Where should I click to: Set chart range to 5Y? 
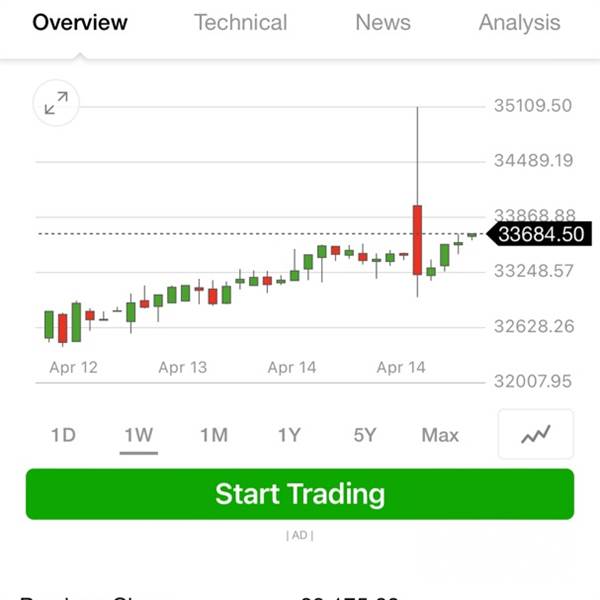pyautogui.click(x=365, y=435)
